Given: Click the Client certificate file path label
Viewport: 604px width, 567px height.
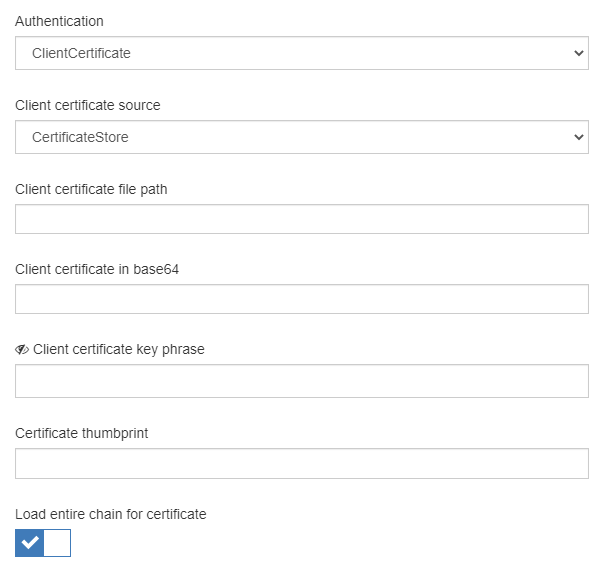Looking at the screenshot, I should point(91,189).
